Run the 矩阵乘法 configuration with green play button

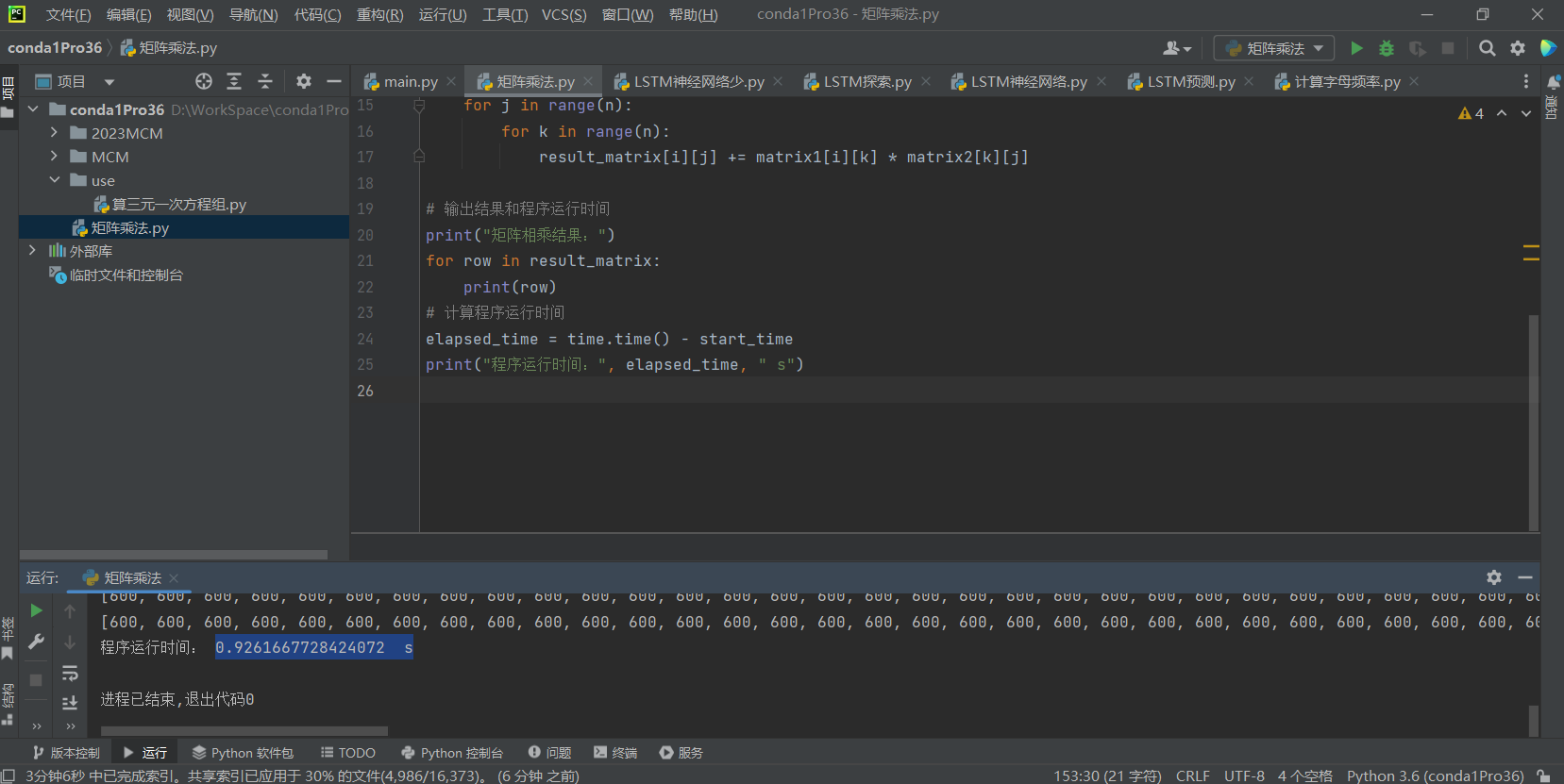[x=1356, y=48]
